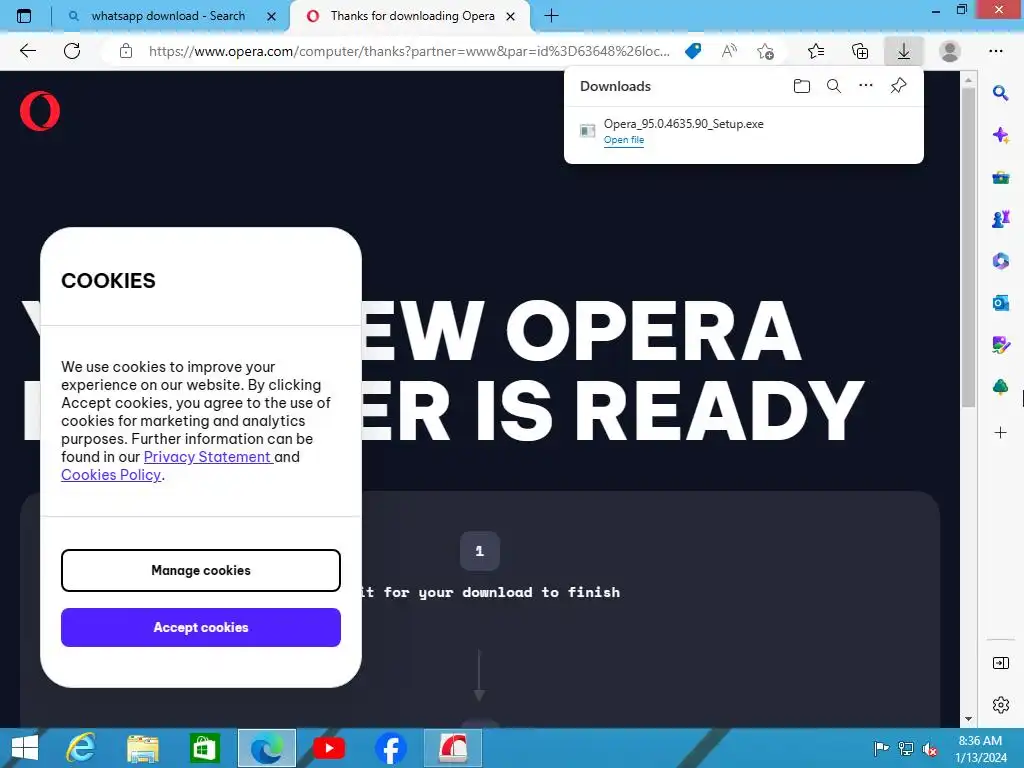Open the Privacy Statement link
This screenshot has width=1024, height=768.
pos(207,456)
